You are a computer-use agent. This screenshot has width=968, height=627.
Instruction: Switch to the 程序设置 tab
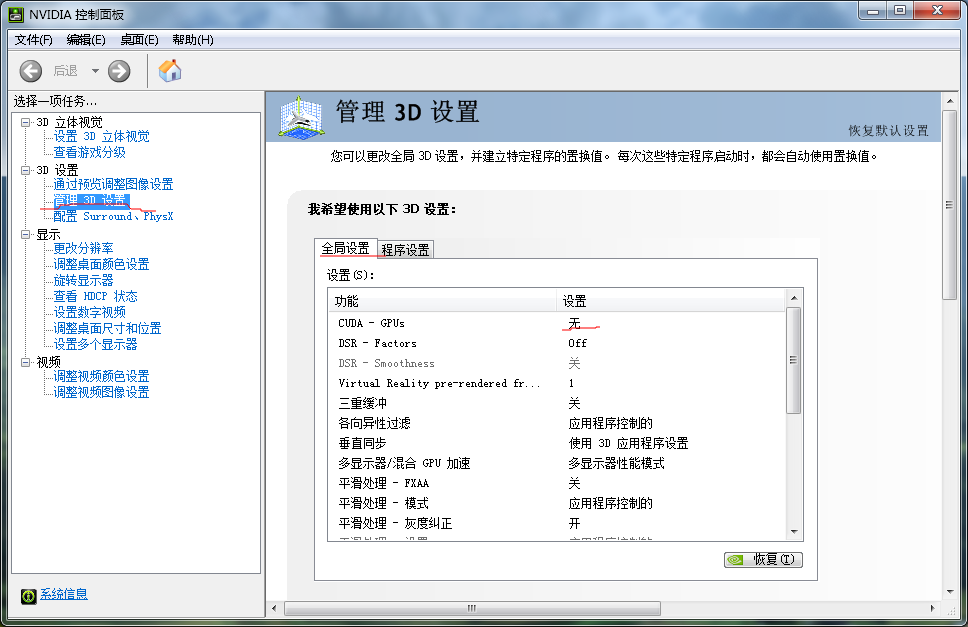point(405,249)
